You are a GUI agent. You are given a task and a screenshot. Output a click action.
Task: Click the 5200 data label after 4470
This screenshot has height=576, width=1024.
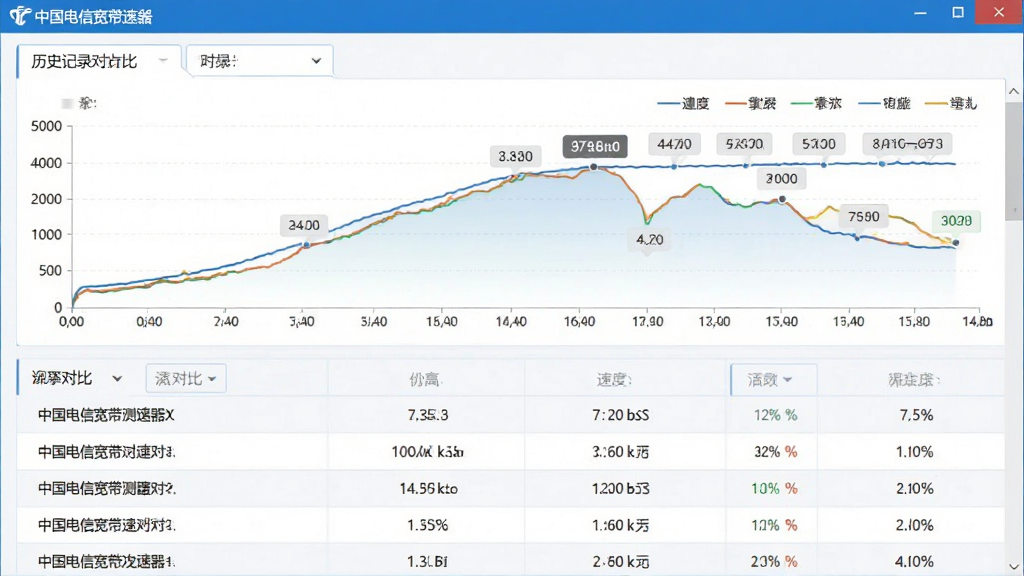(x=744, y=144)
